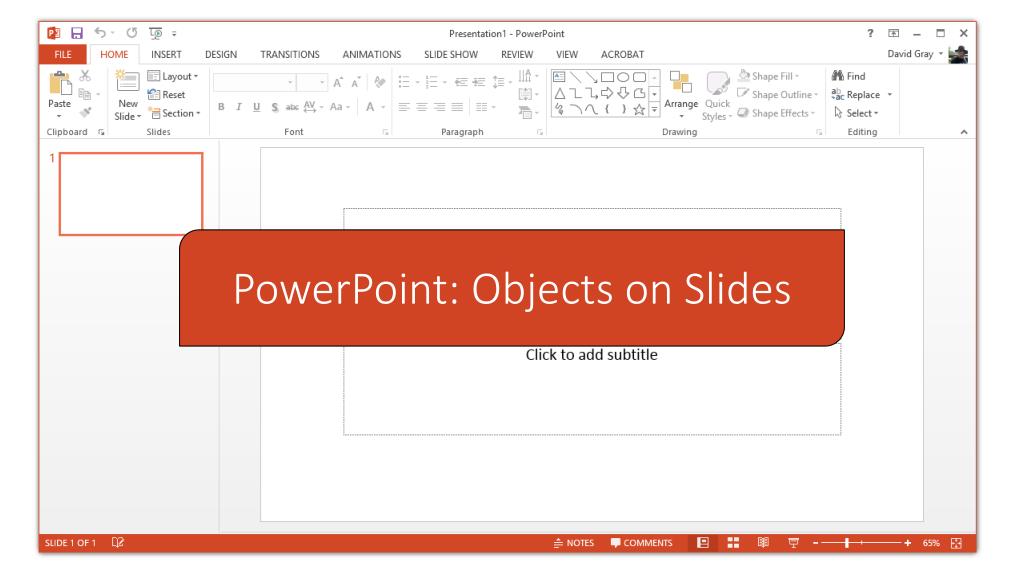Switch to the TRANSITIONS tab
1024x576 pixels.
click(290, 54)
